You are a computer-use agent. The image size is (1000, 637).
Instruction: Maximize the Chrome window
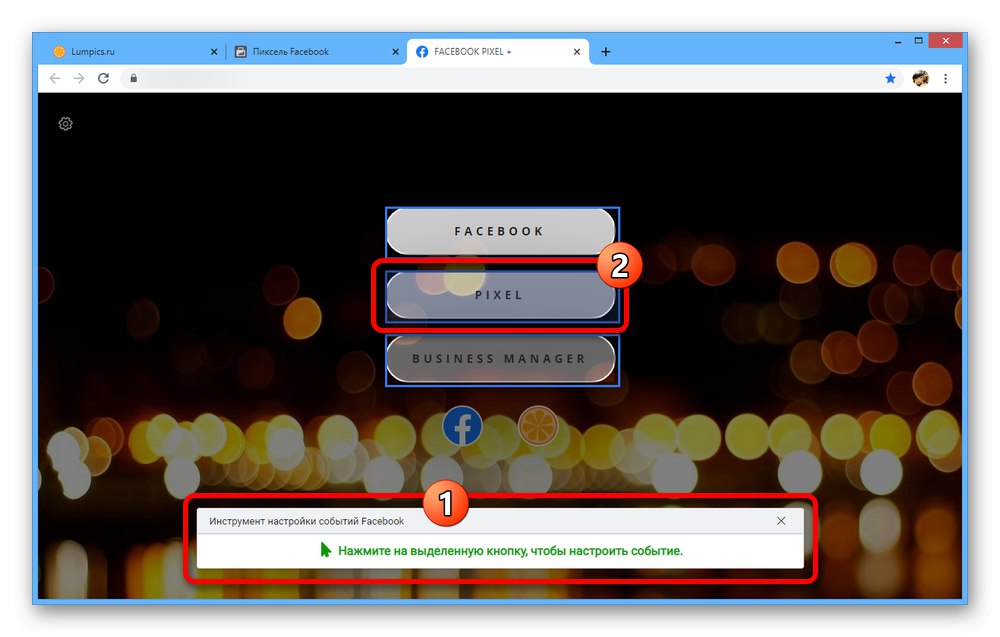pyautogui.click(x=918, y=41)
